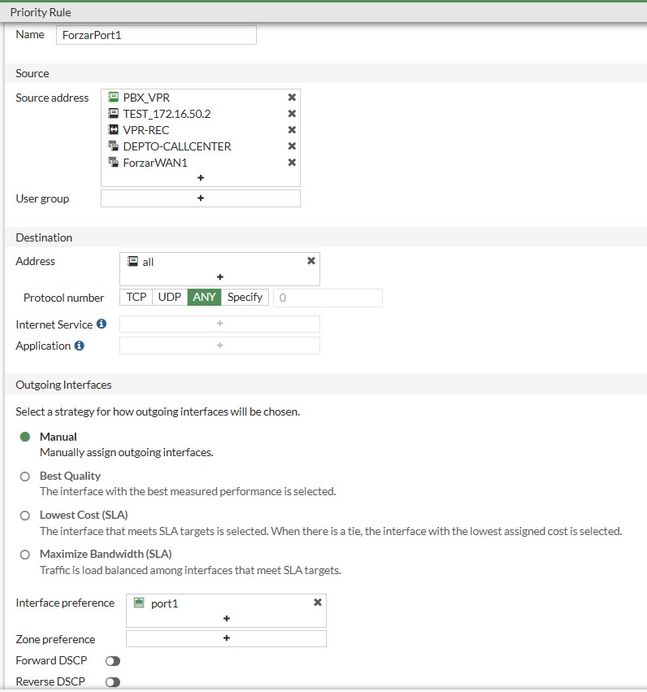The height and width of the screenshot is (692, 647).
Task: Remove port1 from interface preference
Action: [318, 603]
